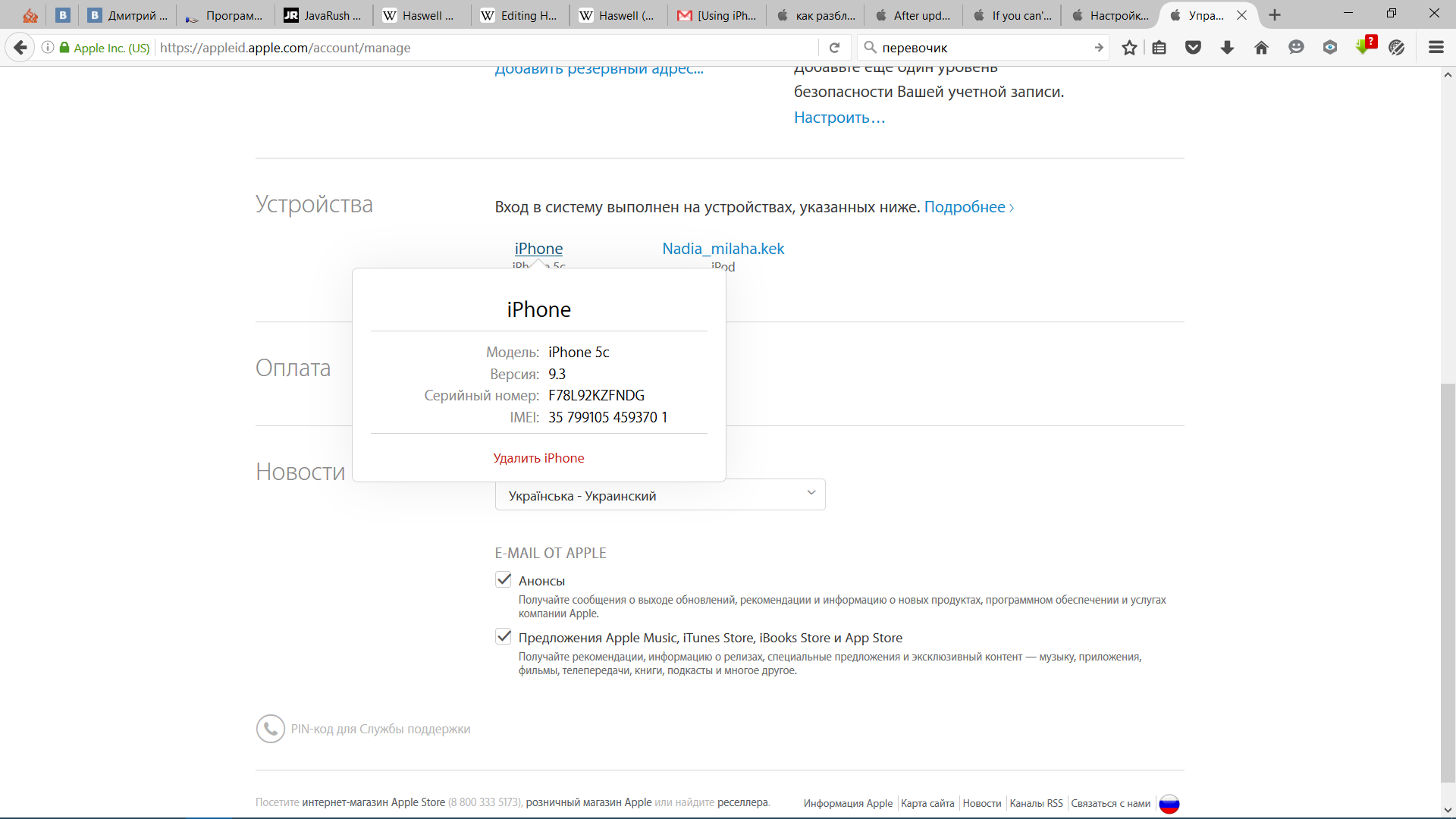Image resolution: width=1456 pixels, height=819 pixels.
Task: Open the bookmarks list icon
Action: tap(1159, 48)
